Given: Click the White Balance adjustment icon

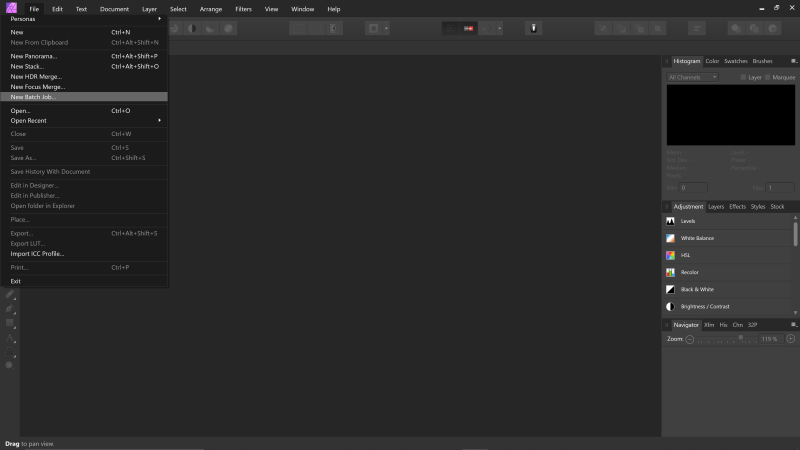Looking at the screenshot, I should point(670,238).
